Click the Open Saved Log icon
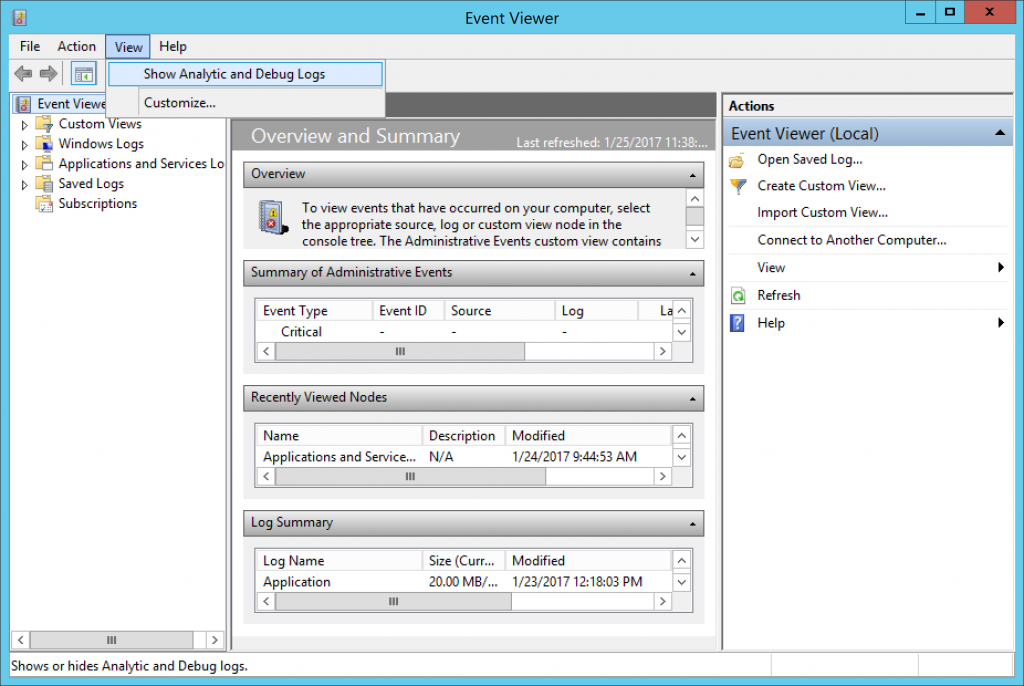Image resolution: width=1024 pixels, height=686 pixels. point(737,159)
